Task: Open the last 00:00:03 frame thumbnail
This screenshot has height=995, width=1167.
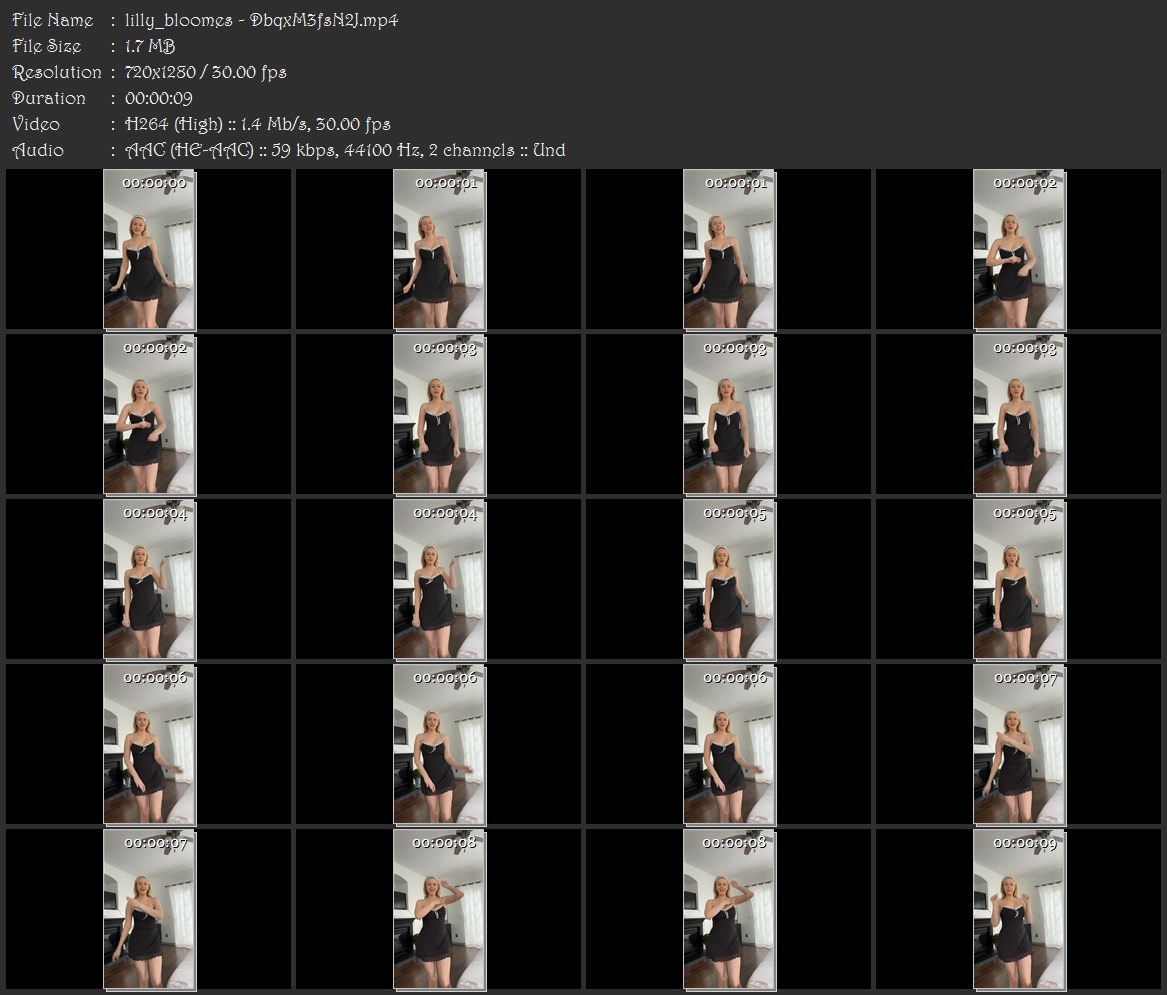Action: (1020, 415)
